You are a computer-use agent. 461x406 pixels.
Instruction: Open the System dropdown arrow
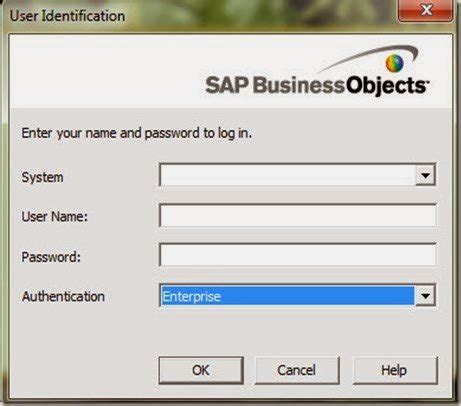pos(425,175)
